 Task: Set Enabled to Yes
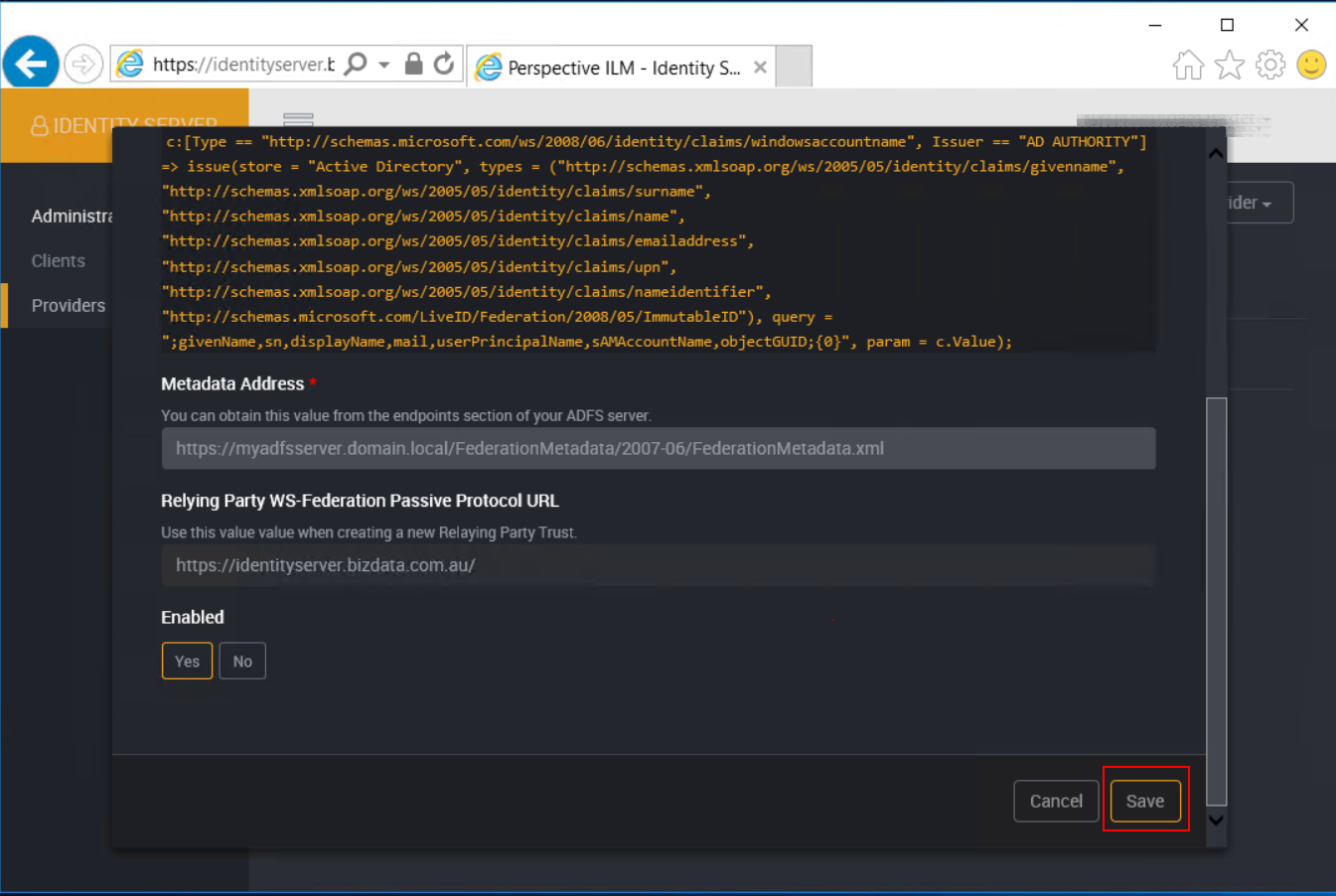coord(187,662)
